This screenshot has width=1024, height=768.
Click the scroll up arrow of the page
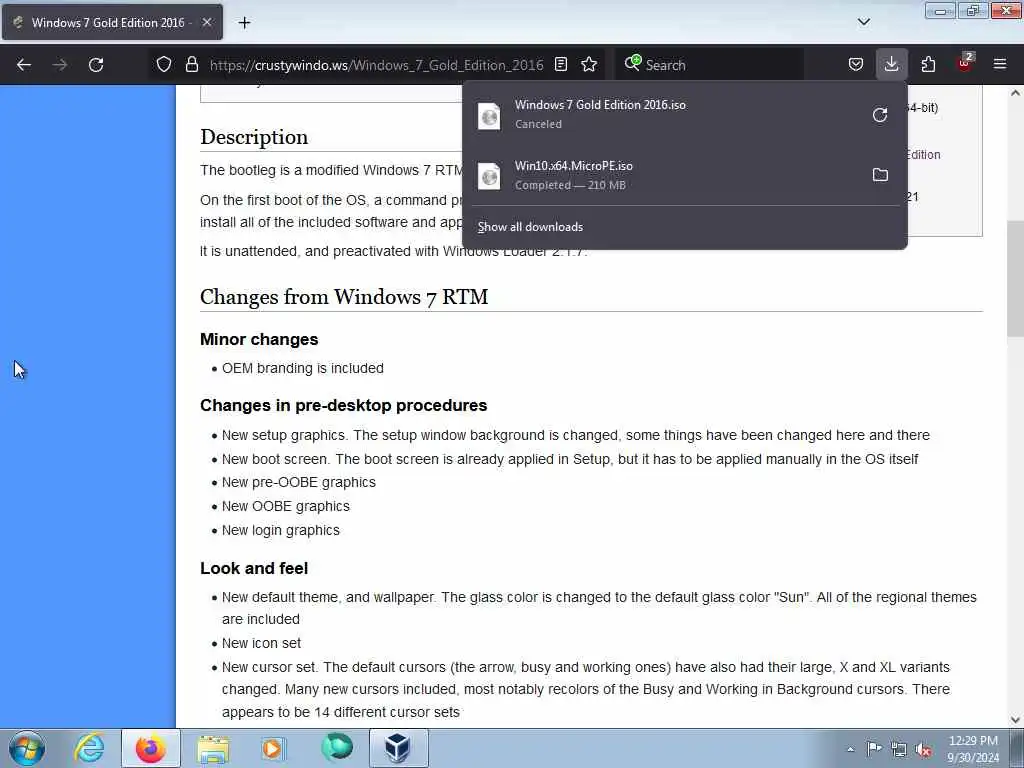[1015, 93]
